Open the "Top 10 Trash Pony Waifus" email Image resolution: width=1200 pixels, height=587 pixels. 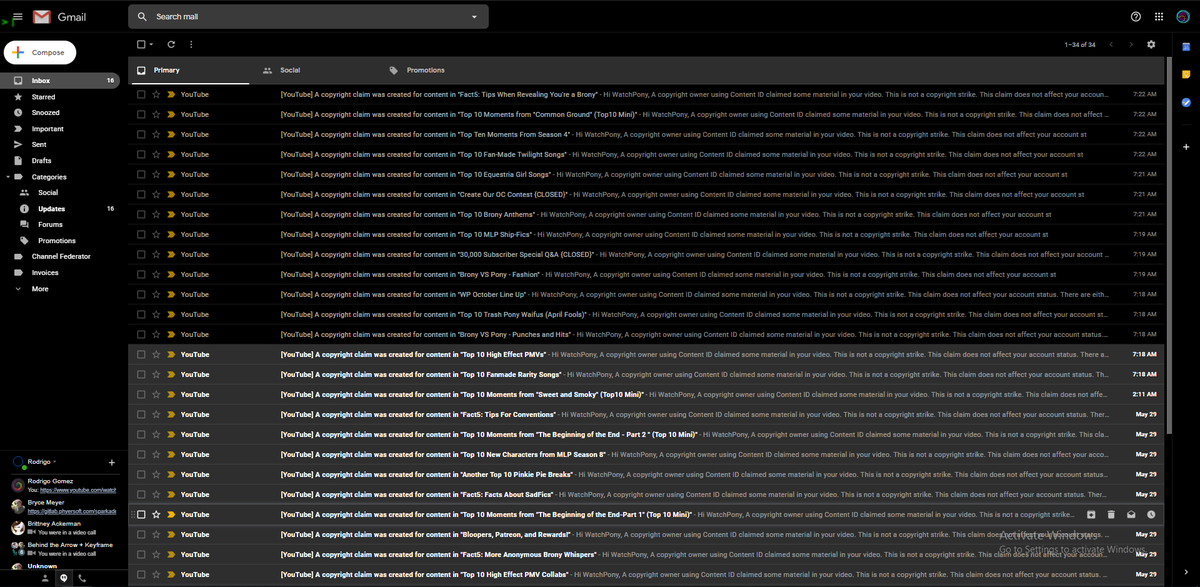[647, 314]
